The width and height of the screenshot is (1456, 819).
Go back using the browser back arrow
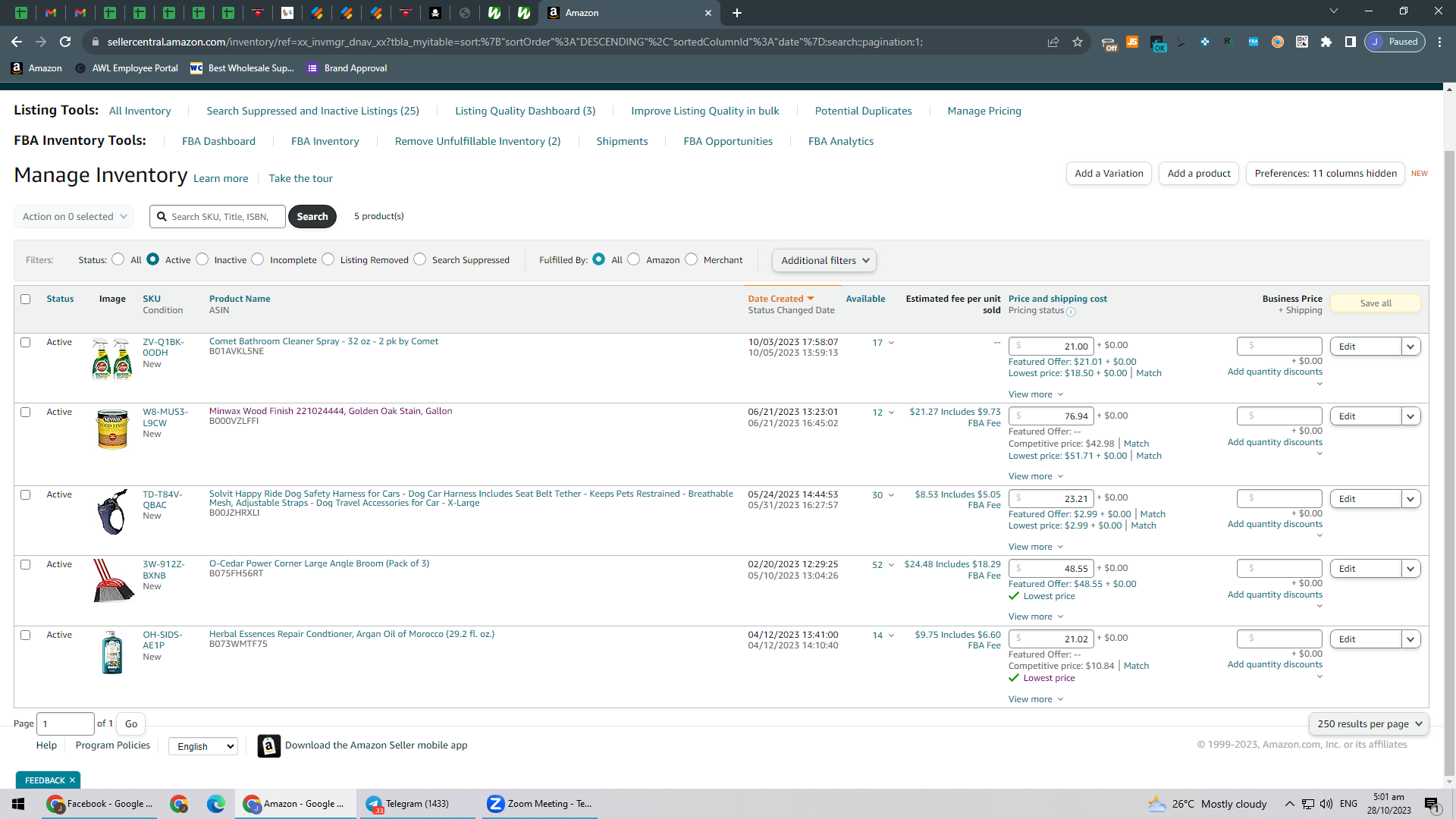point(17,42)
